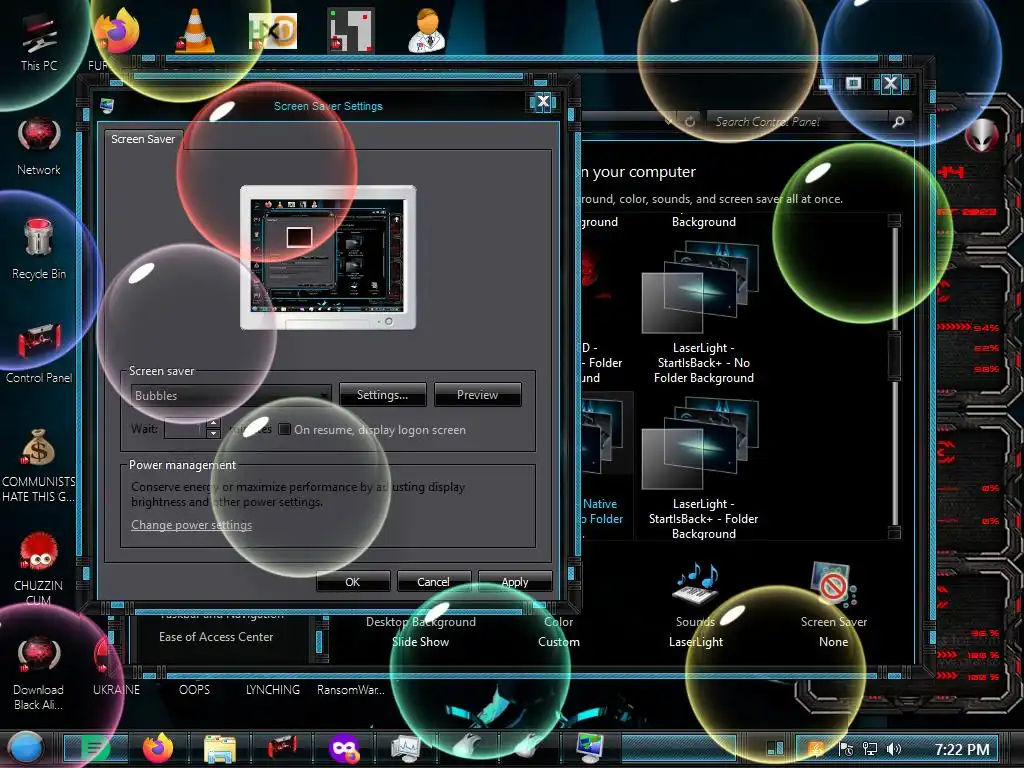Open the system monitor taskbar icon
1024x768 pixels.
[406, 748]
